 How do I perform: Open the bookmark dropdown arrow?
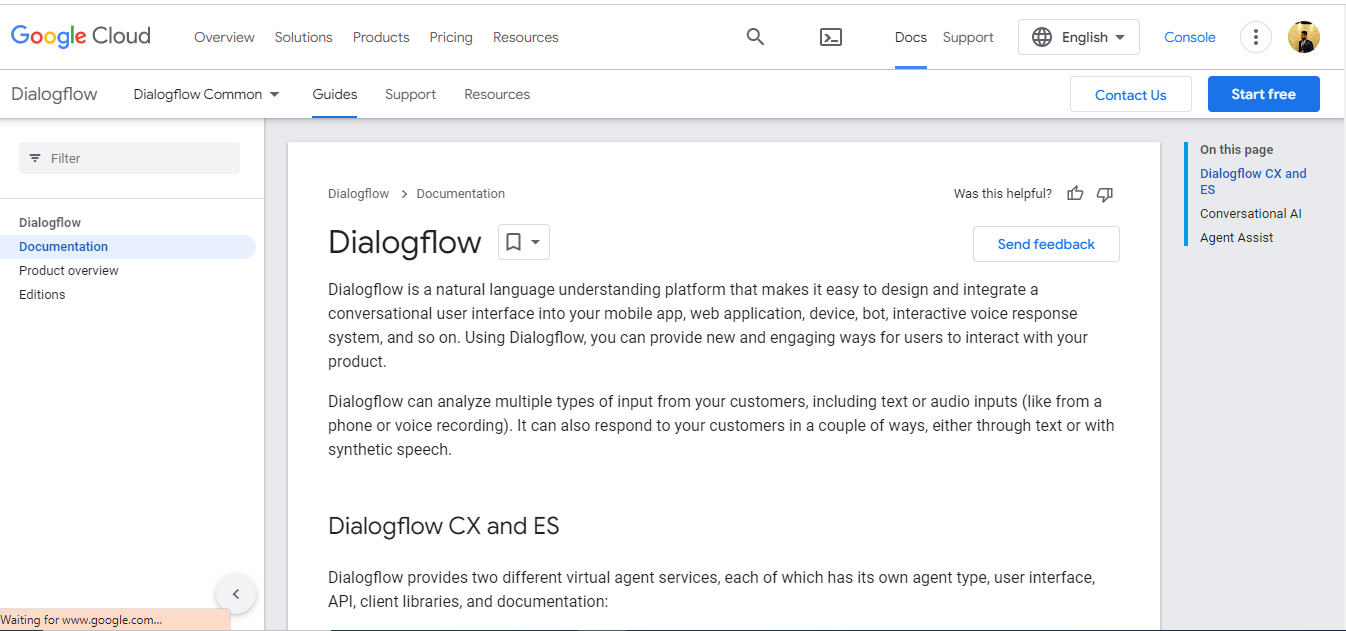(x=536, y=242)
